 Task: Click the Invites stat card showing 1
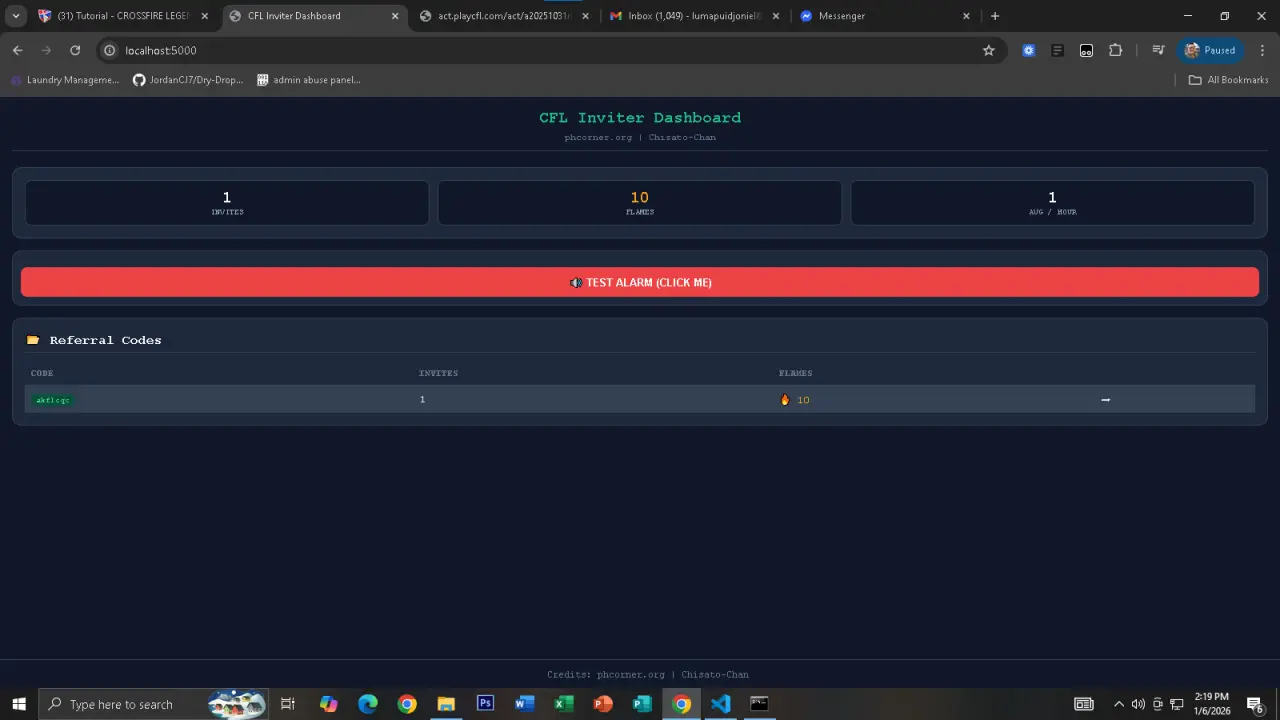(227, 203)
